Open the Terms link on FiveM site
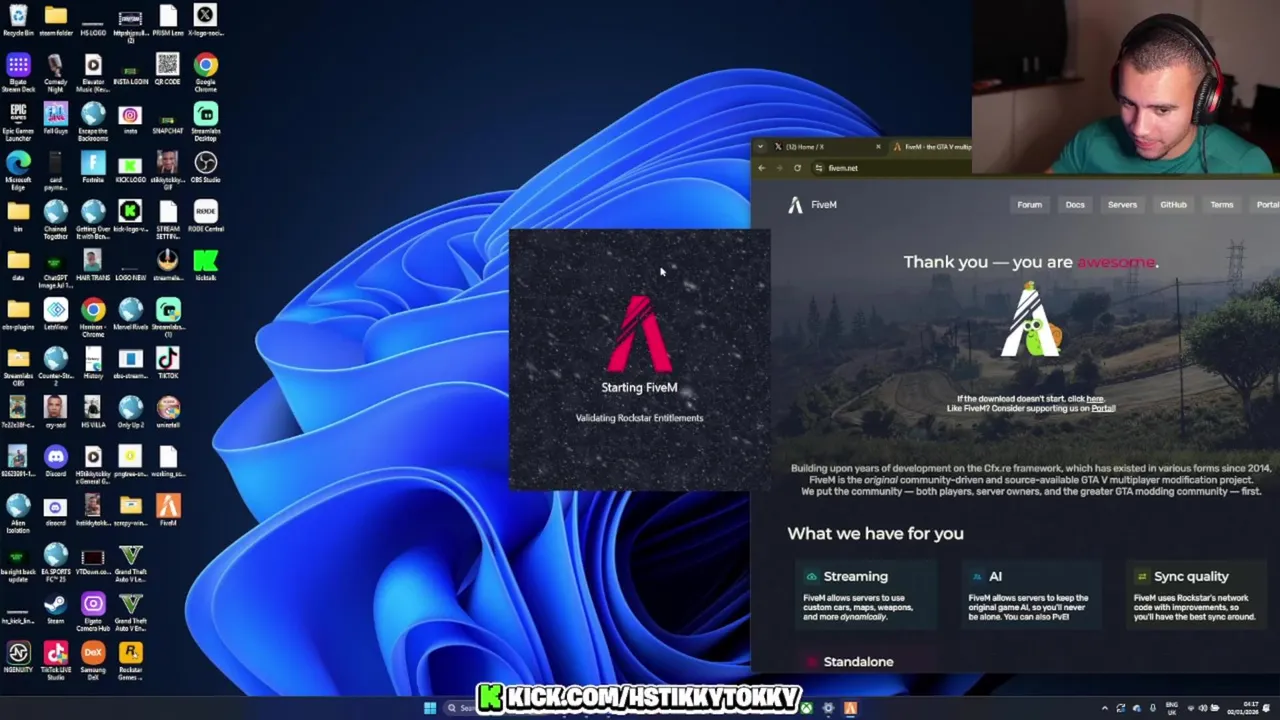This screenshot has height=720, width=1280. pyautogui.click(x=1221, y=205)
